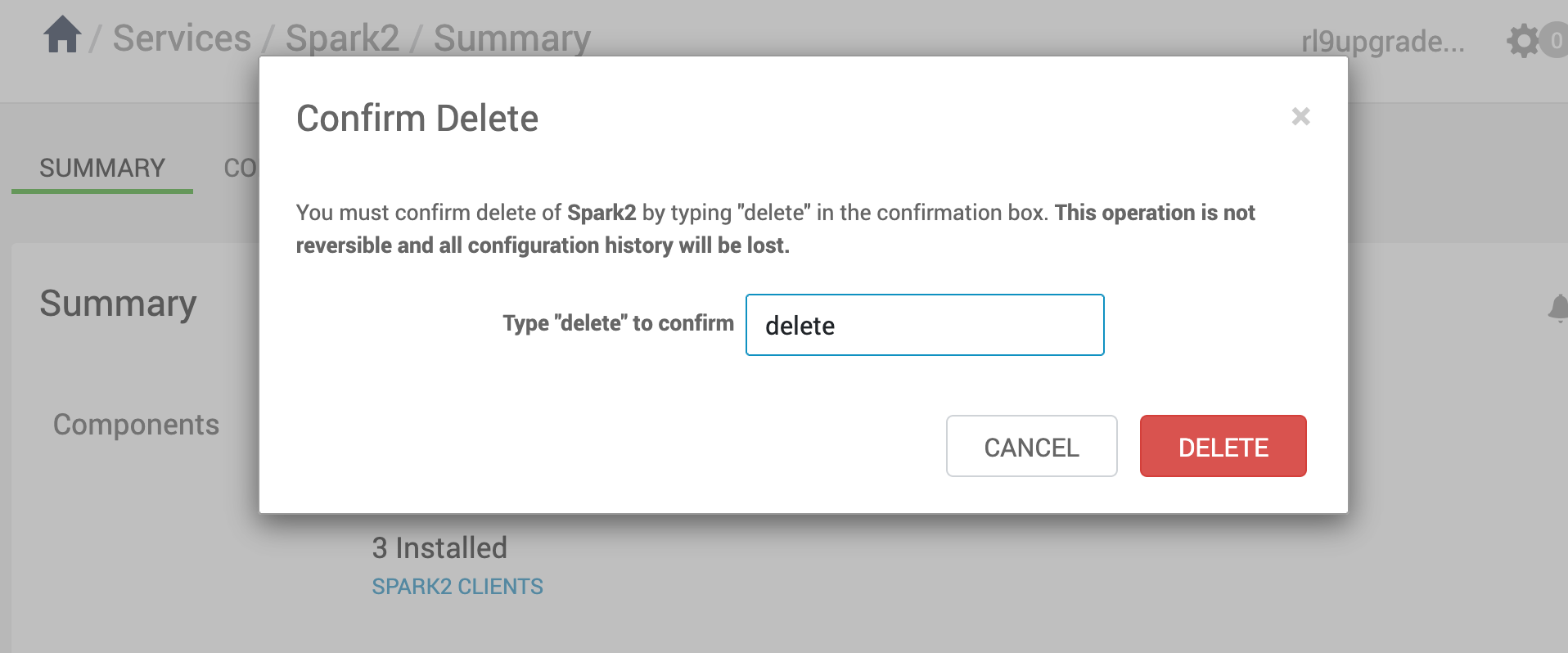Viewport: 1568px width, 653px height.
Task: Click the operations count badge beside gear
Action: tap(1555, 41)
